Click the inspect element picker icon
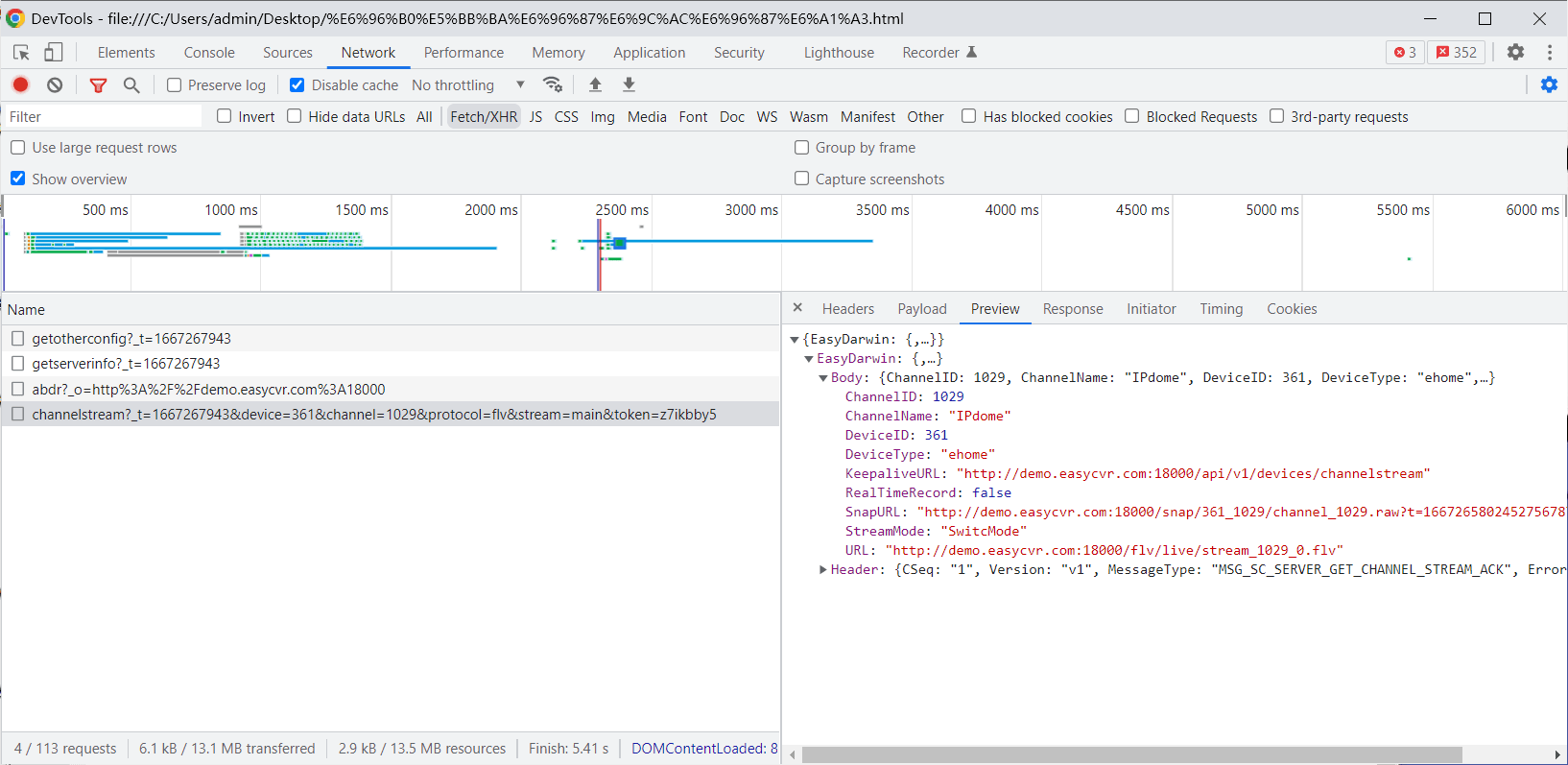 click(x=21, y=53)
